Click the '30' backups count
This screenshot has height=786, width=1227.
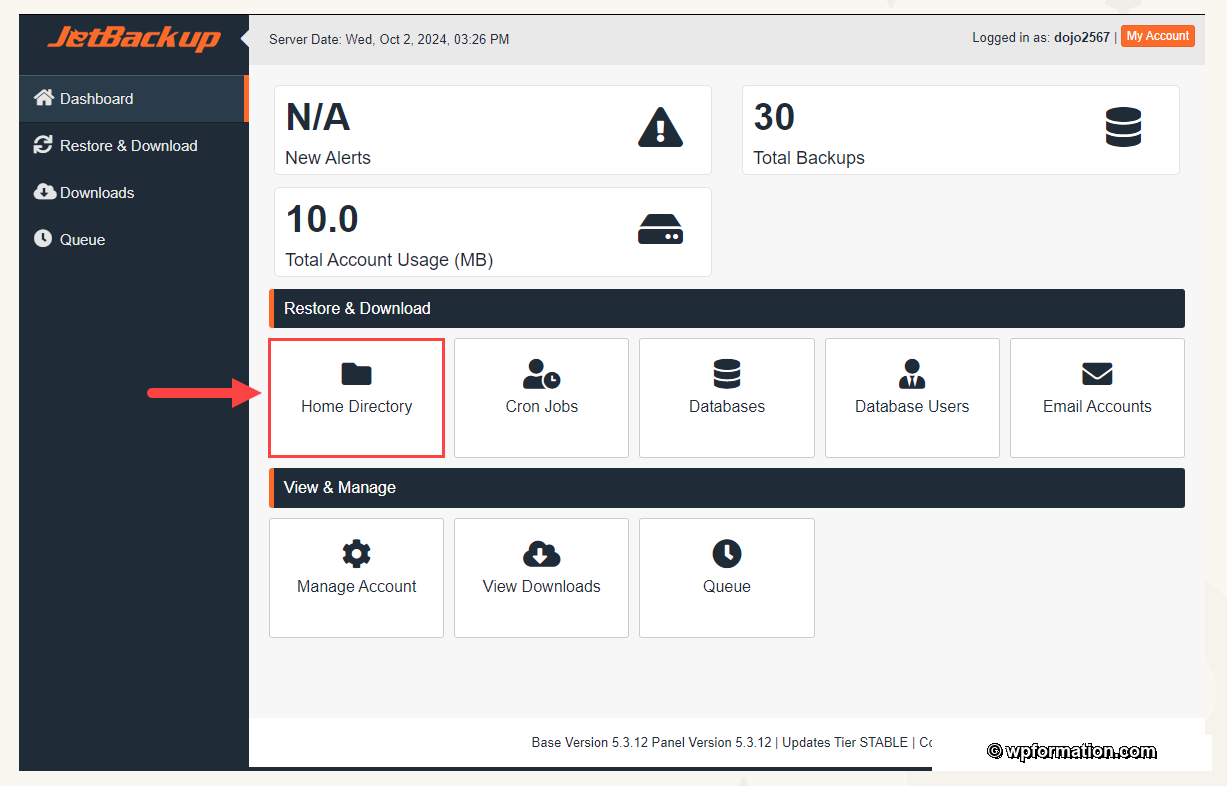[x=774, y=117]
